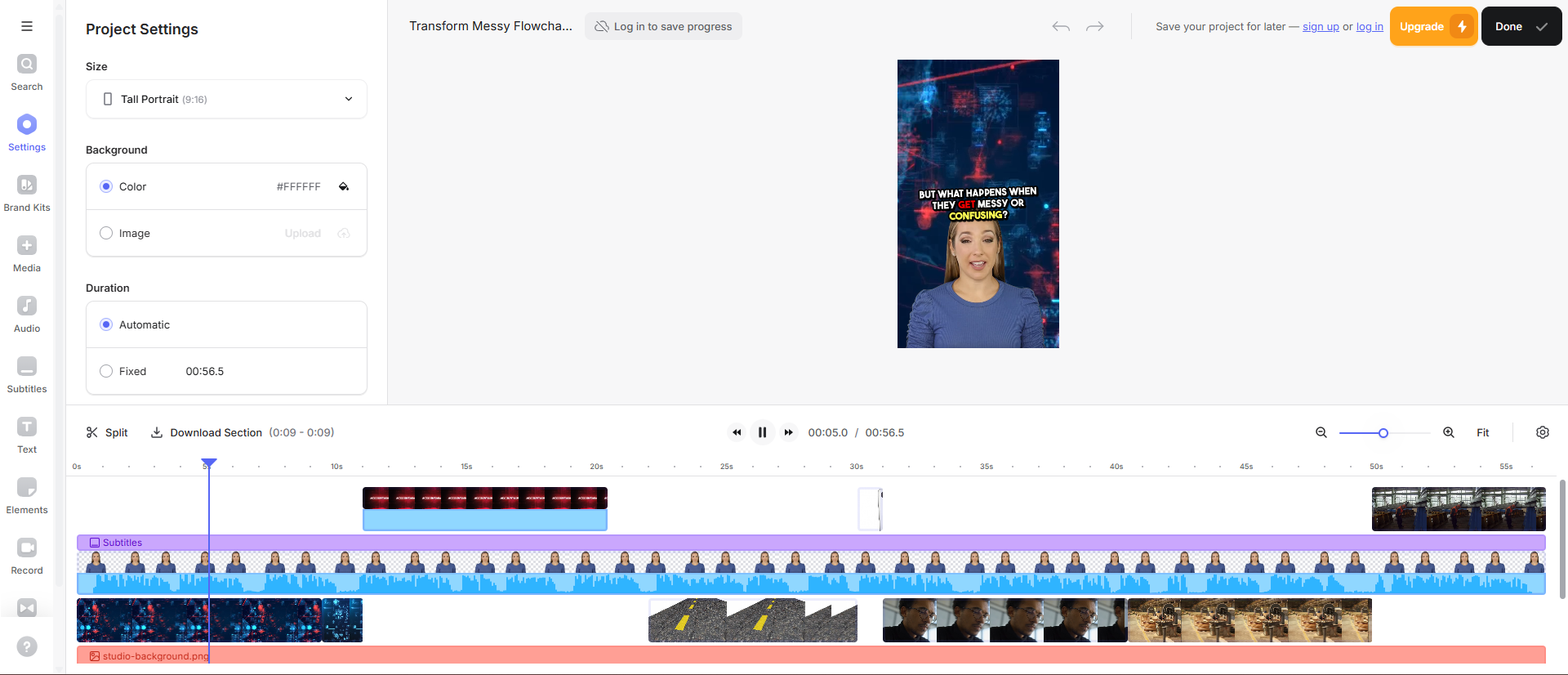Pause the video playback
Screen dimensions: 1568x675
point(762,432)
